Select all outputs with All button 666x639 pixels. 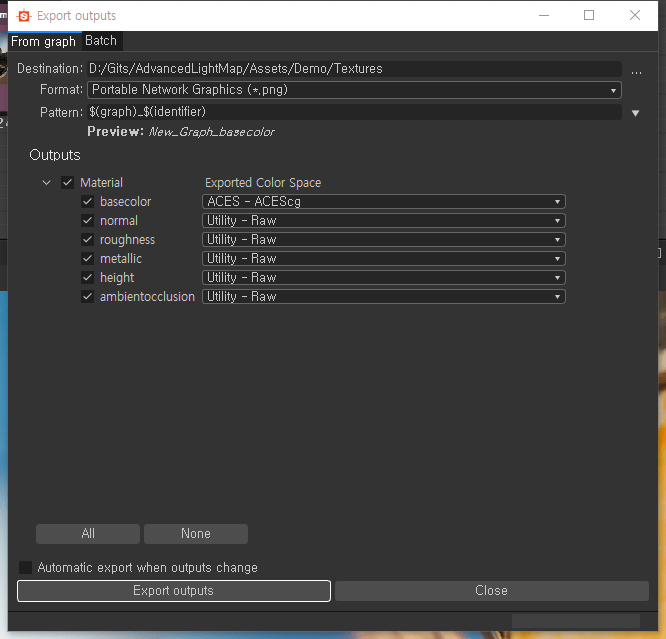(x=88, y=534)
